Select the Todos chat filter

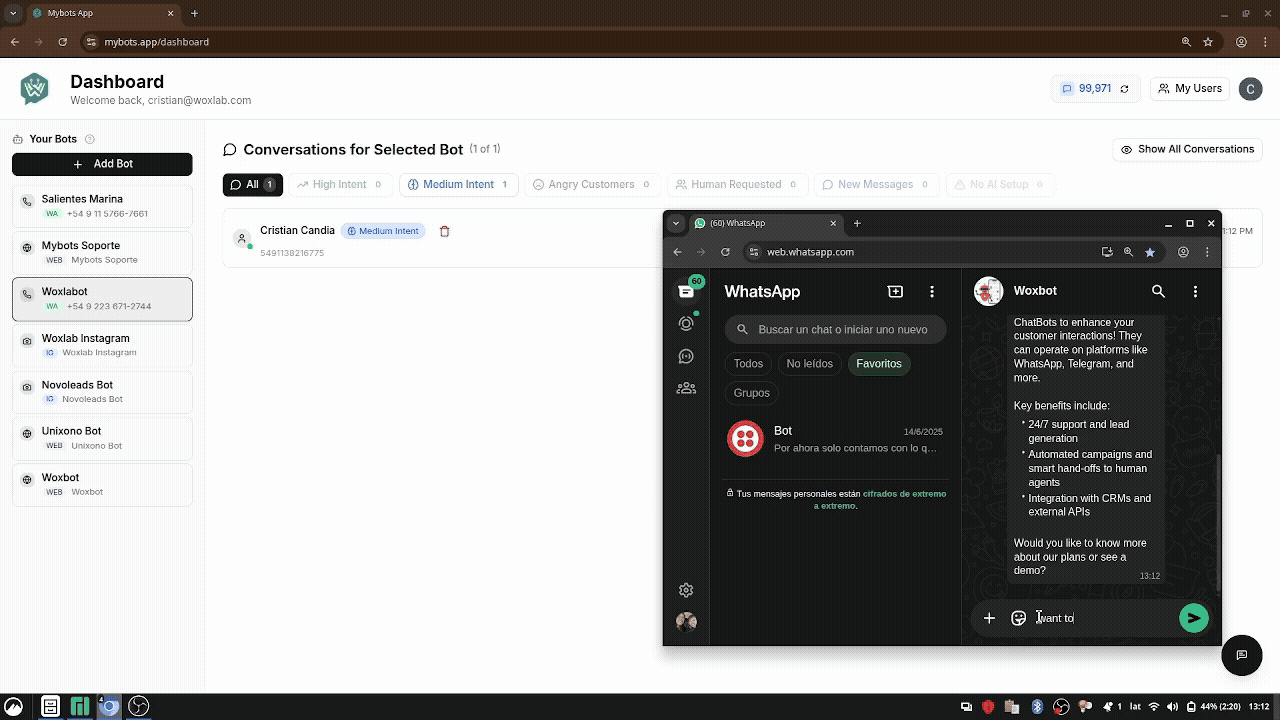(x=748, y=364)
